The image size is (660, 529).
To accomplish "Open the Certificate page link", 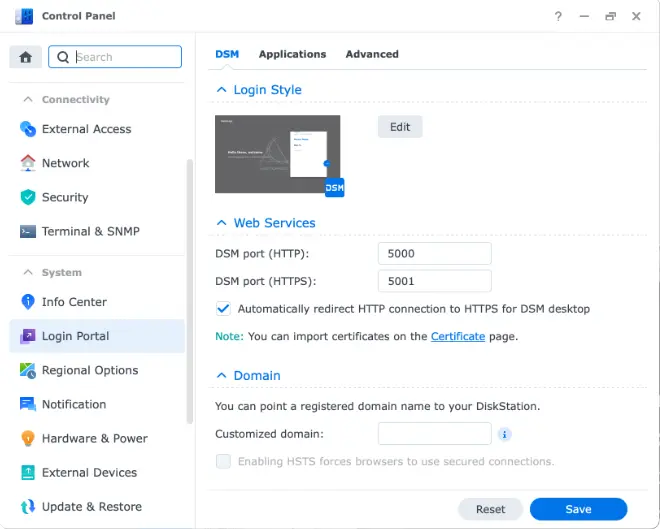I will pos(458,337).
